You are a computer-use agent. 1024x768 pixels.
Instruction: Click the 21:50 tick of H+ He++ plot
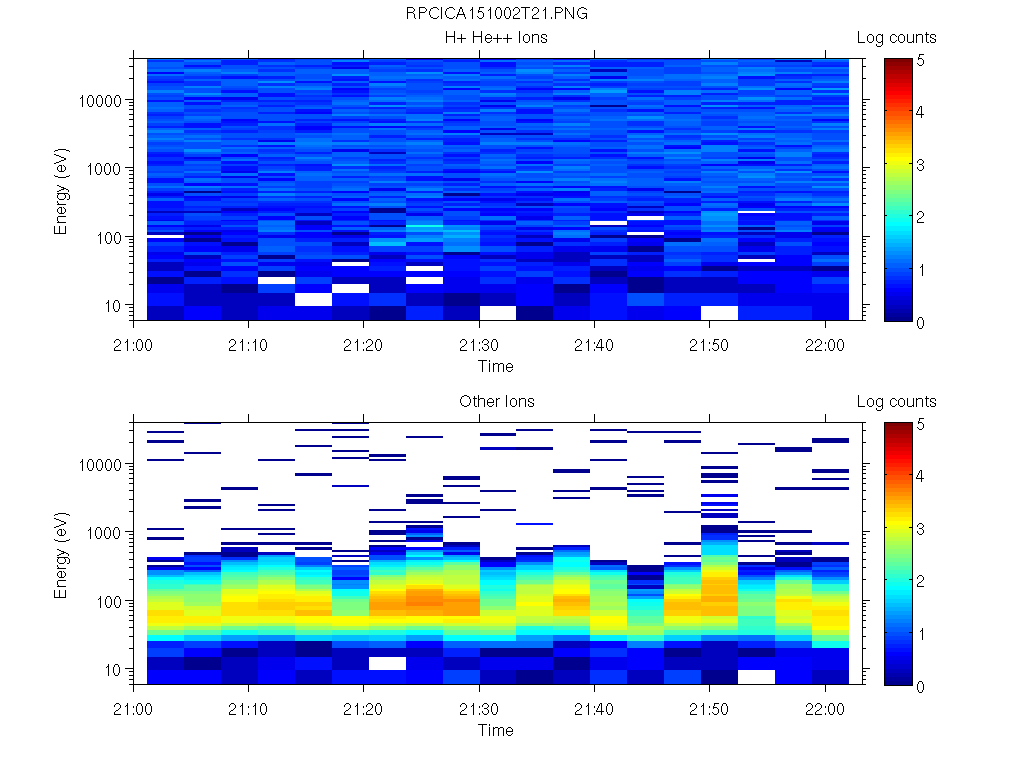(x=709, y=345)
